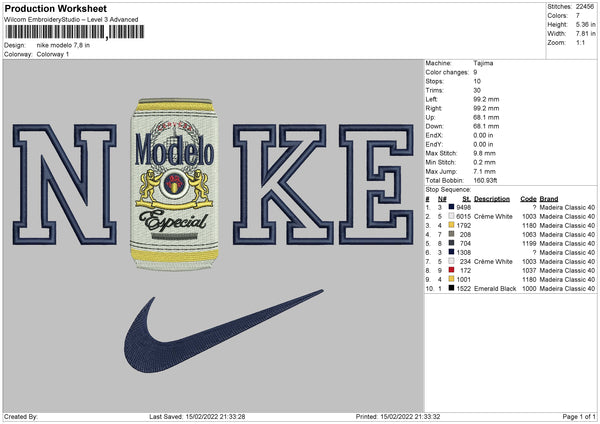Click the Width value '7.81 in'

click(585, 34)
